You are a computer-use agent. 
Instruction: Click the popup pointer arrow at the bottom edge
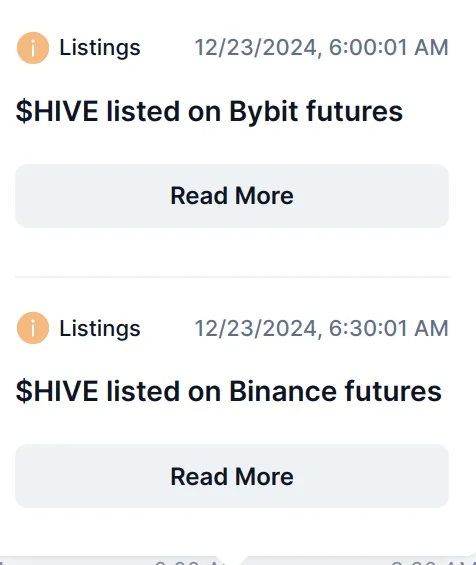point(235,560)
